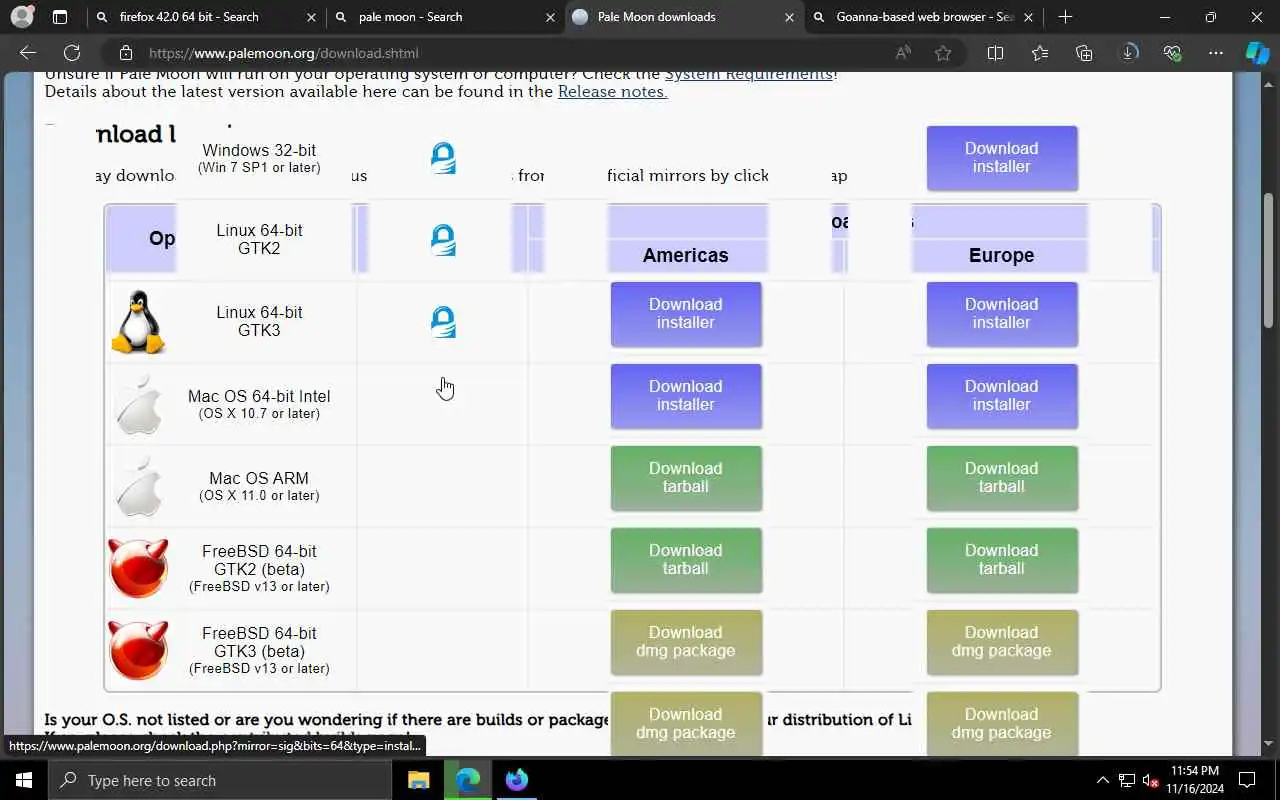
Task: Reload the Pale Moon downloads page
Action: [x=72, y=53]
